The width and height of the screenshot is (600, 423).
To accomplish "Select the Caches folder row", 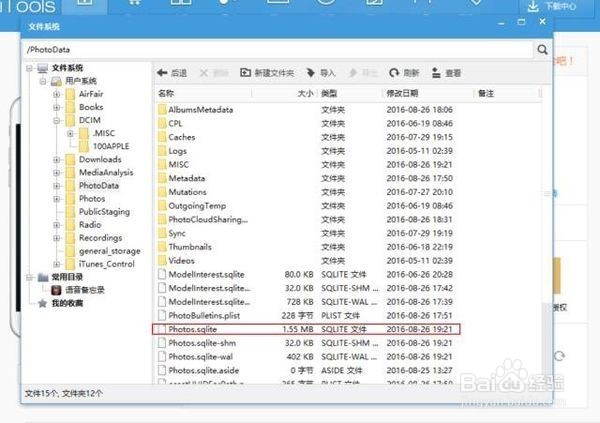I will [306, 137].
